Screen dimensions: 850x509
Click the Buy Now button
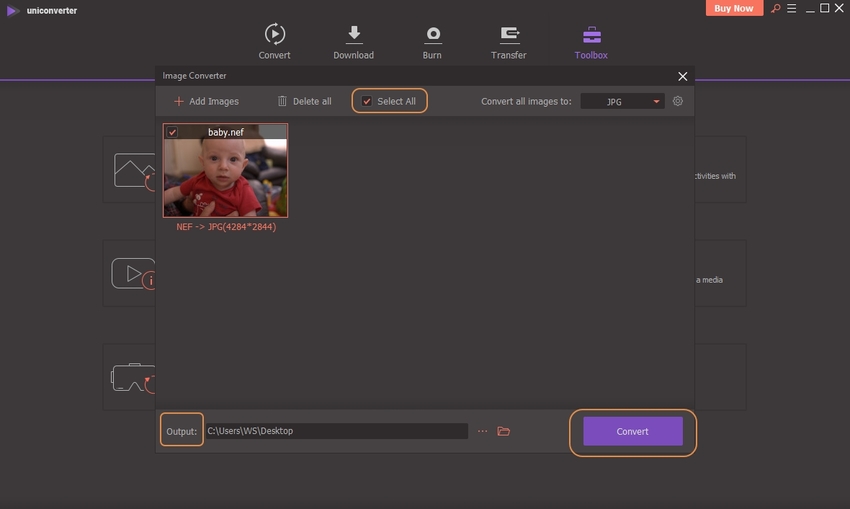pyautogui.click(x=734, y=9)
